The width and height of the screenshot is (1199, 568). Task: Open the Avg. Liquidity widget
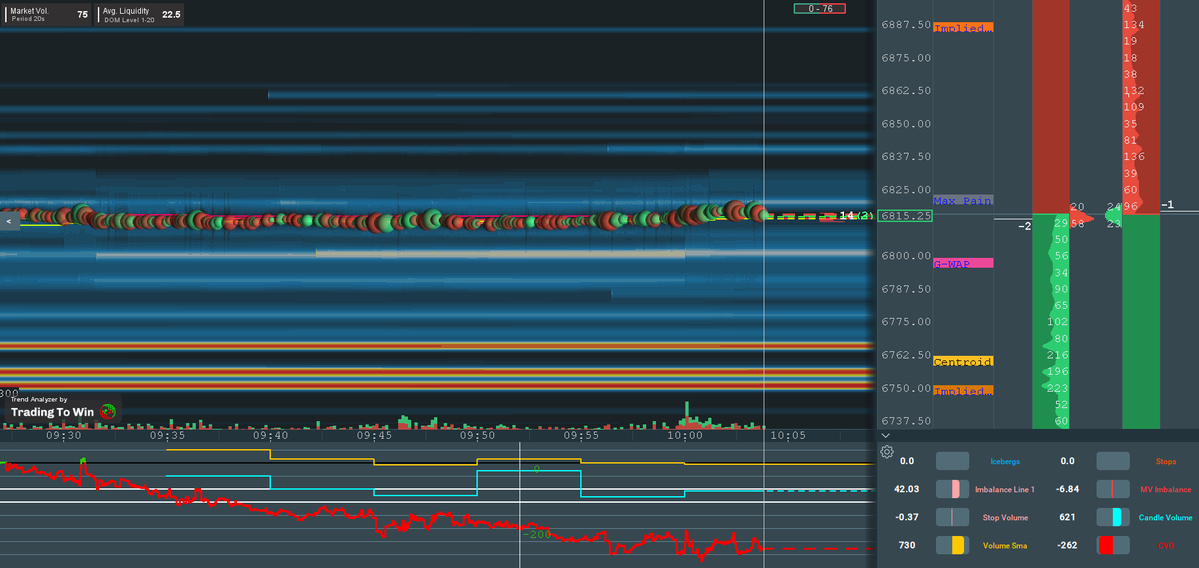click(x=138, y=15)
